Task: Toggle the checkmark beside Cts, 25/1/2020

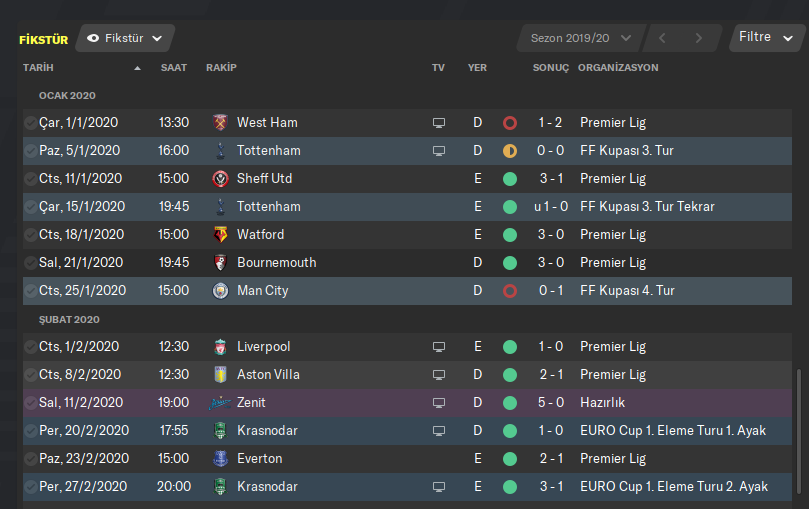Action: 31,291
